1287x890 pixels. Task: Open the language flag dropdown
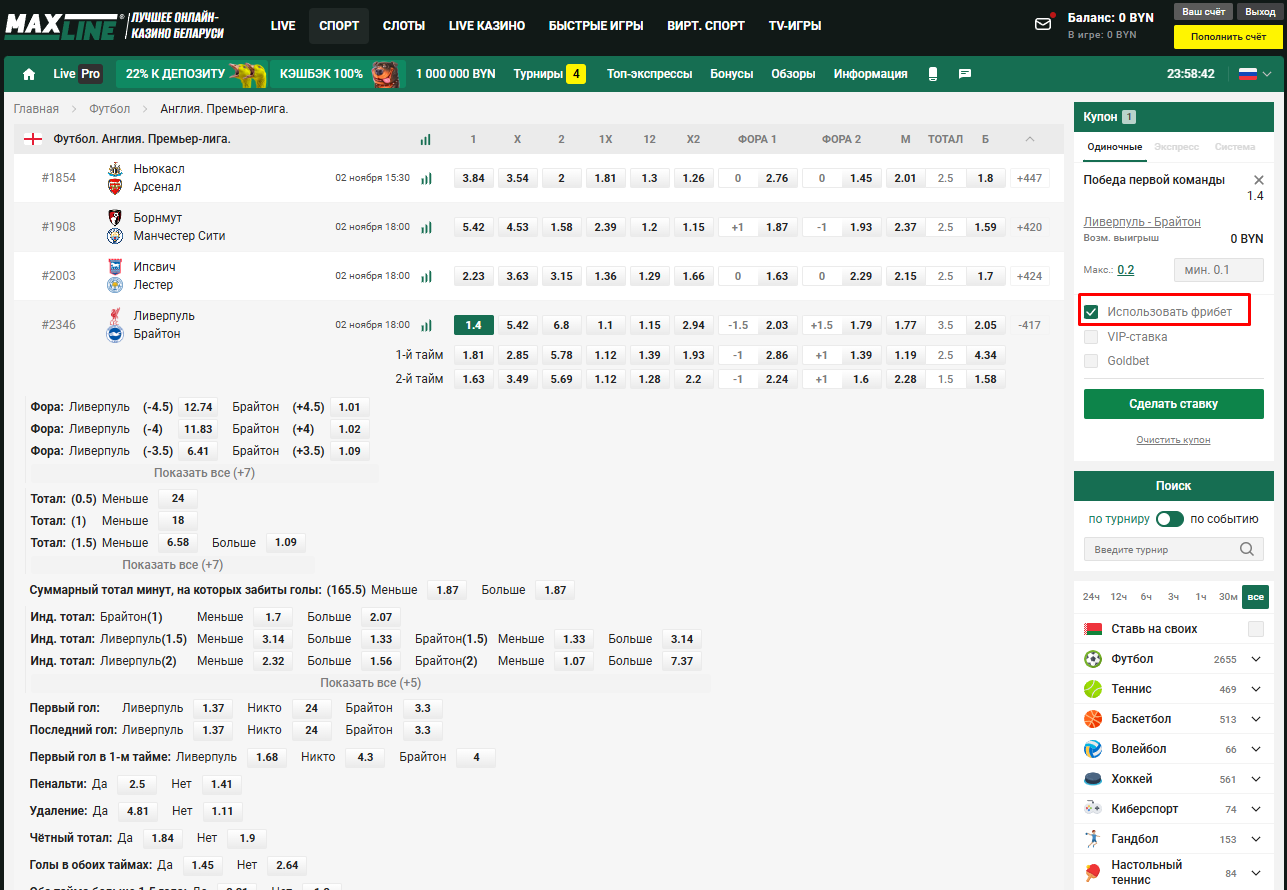1255,74
